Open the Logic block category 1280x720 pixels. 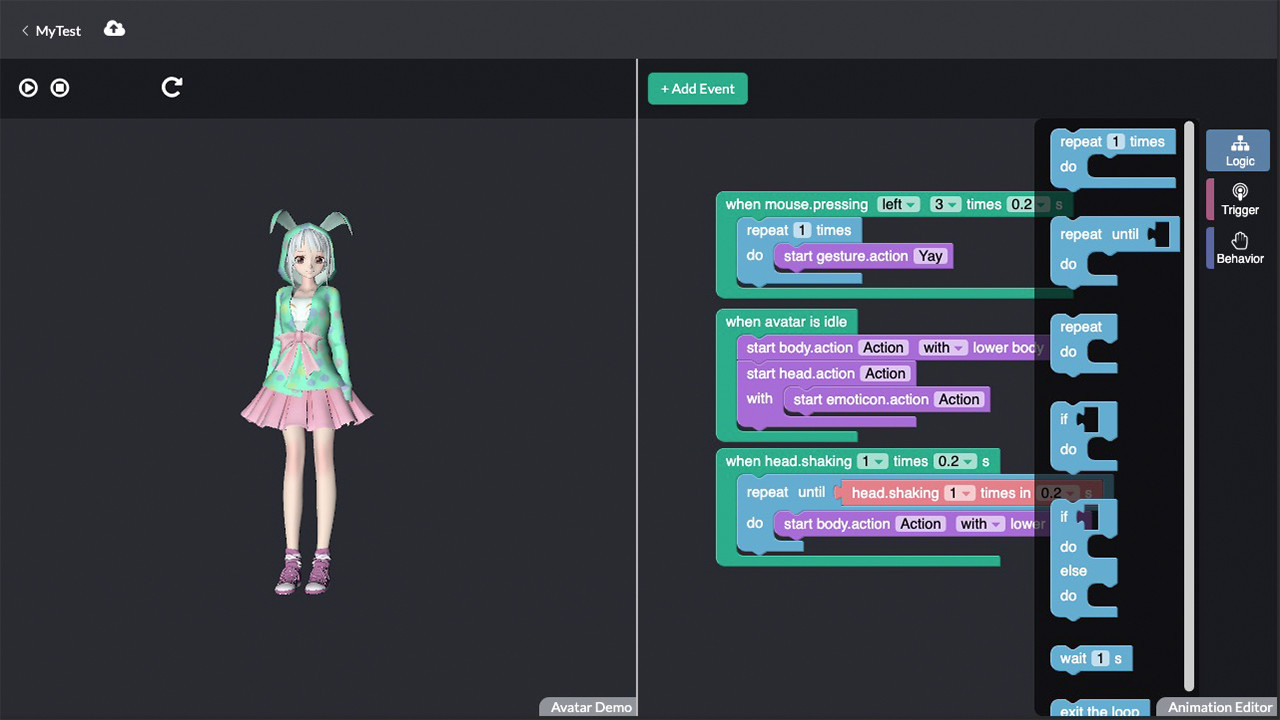point(1238,150)
